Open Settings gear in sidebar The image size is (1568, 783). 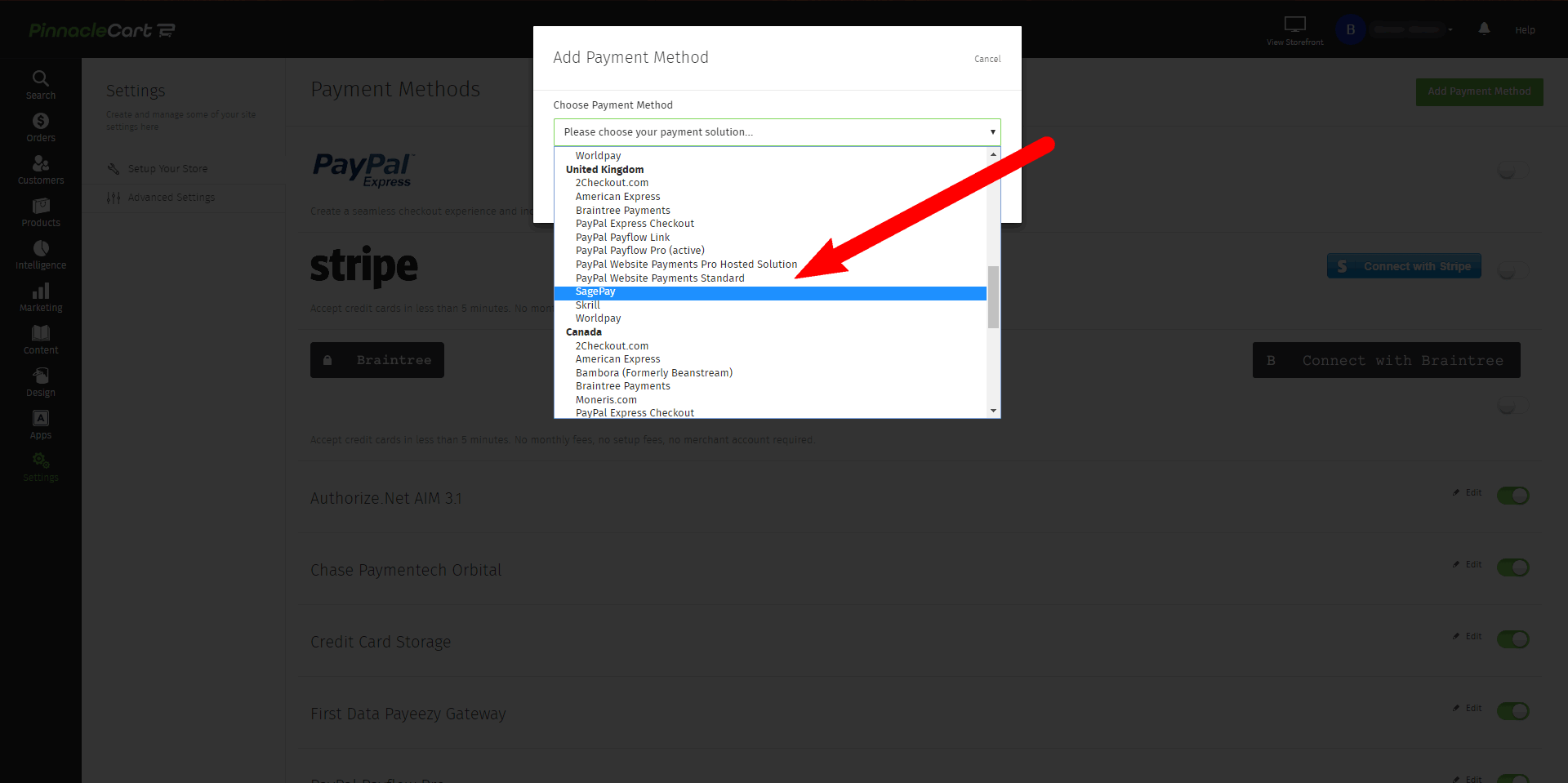pyautogui.click(x=40, y=460)
